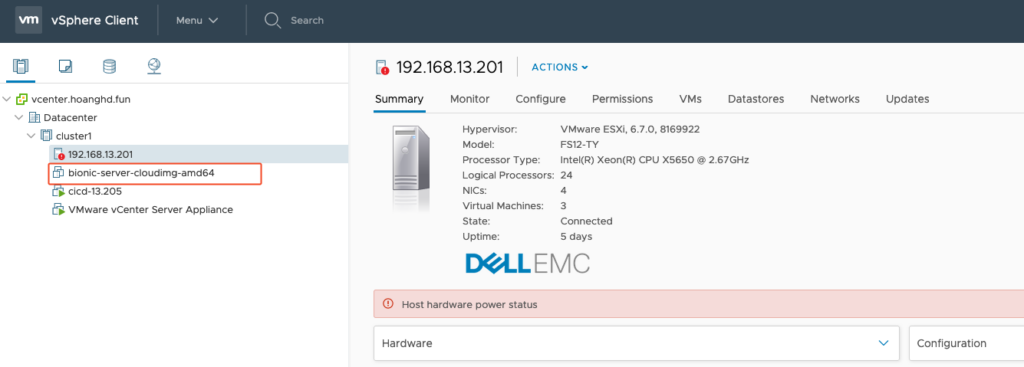
Task: Focus the Search input field
Action: click(307, 20)
